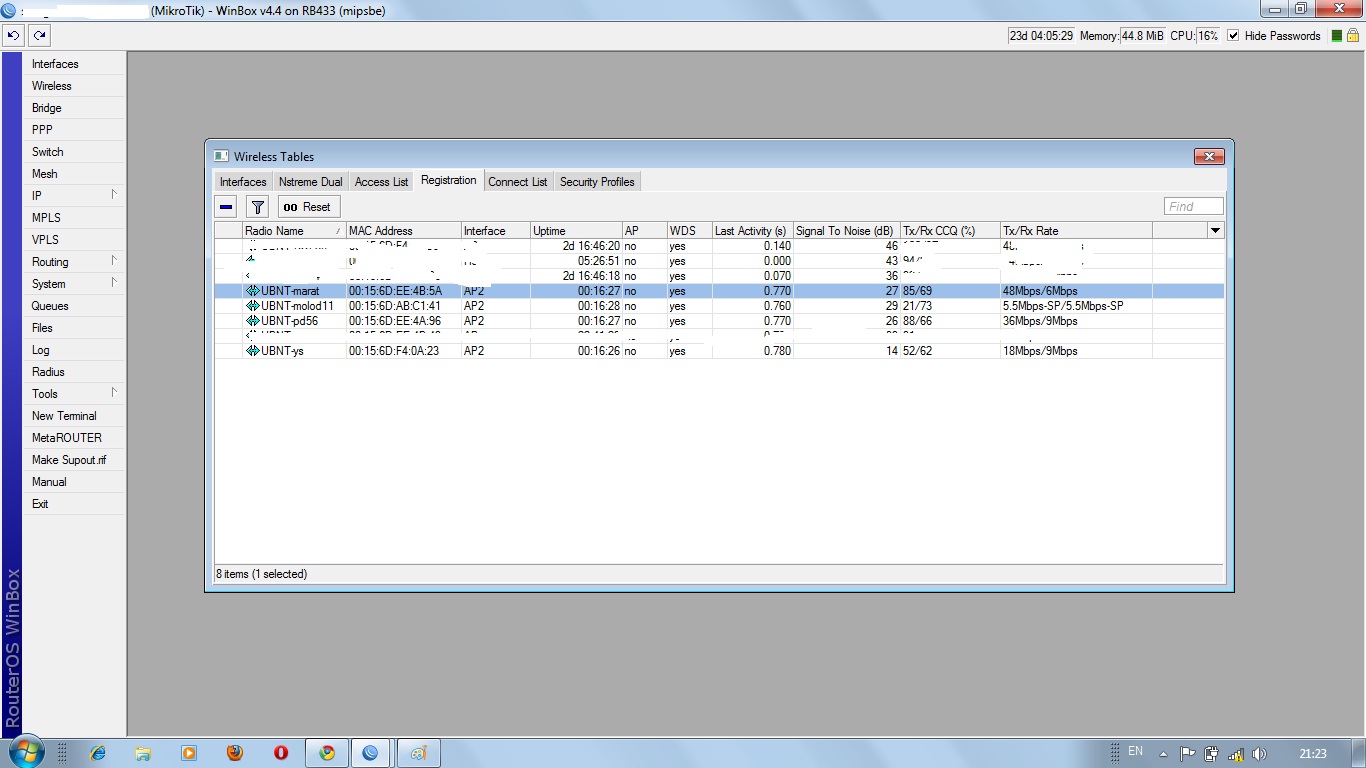Open the column selector dropdown arrow
The height and width of the screenshot is (768, 1366).
point(1215,231)
